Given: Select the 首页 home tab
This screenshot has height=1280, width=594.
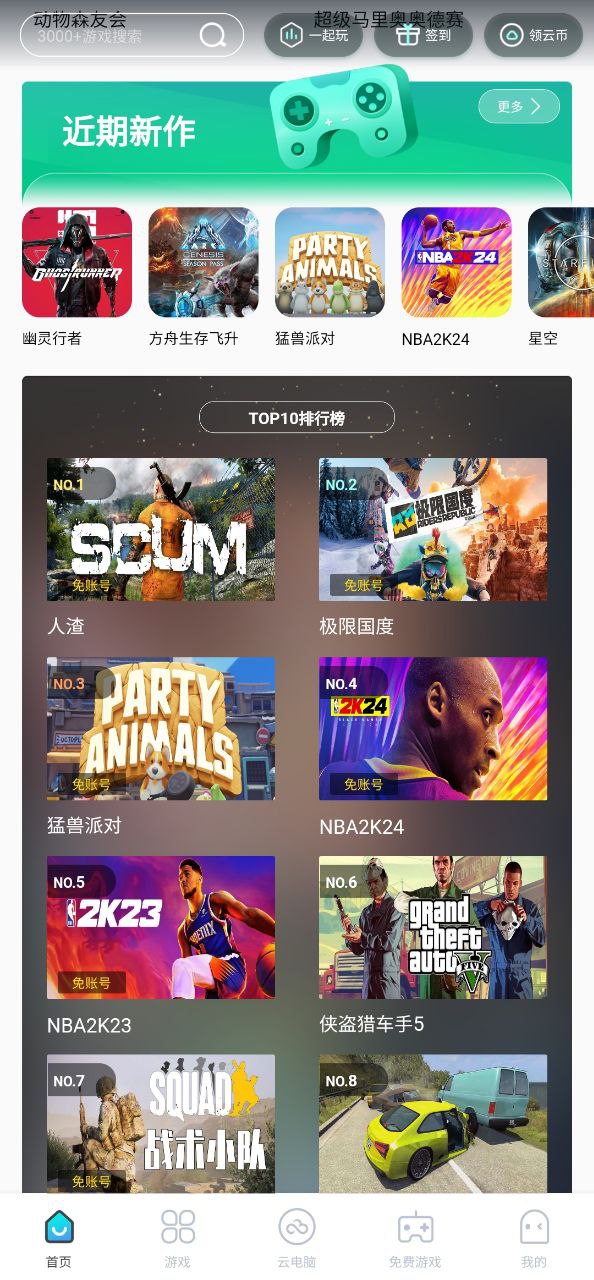Looking at the screenshot, I should point(59,1238).
